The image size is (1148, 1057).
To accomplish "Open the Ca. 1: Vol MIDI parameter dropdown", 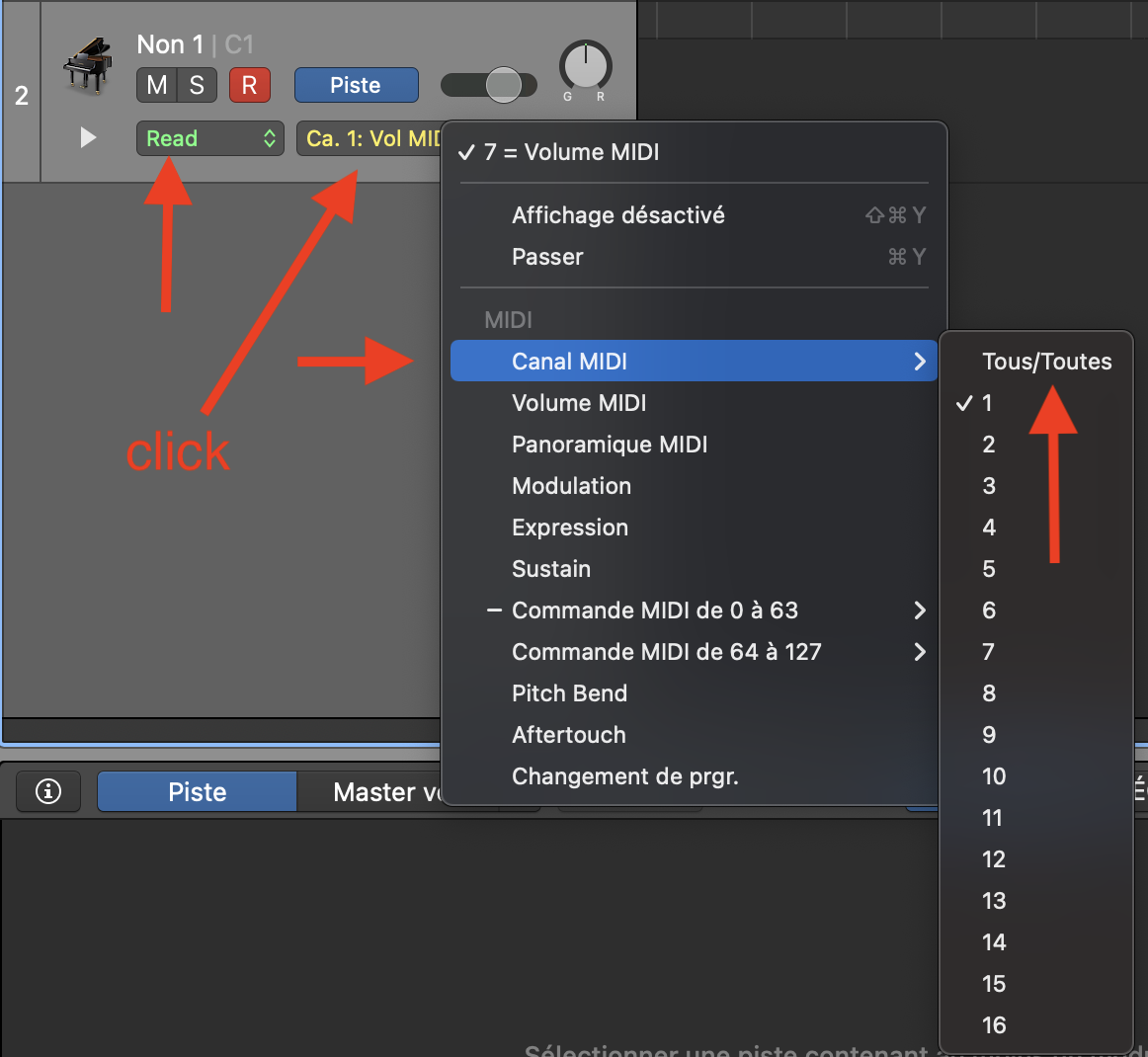I will 370,138.
